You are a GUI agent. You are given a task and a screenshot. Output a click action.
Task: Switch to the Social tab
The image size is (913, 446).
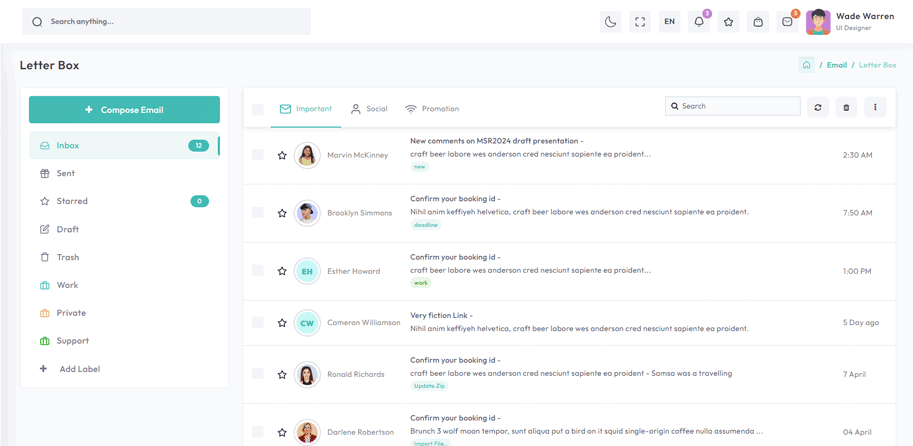coord(368,109)
